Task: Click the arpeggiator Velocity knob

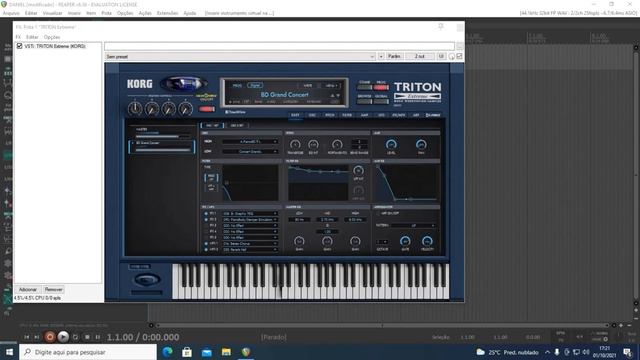Action: (427, 241)
